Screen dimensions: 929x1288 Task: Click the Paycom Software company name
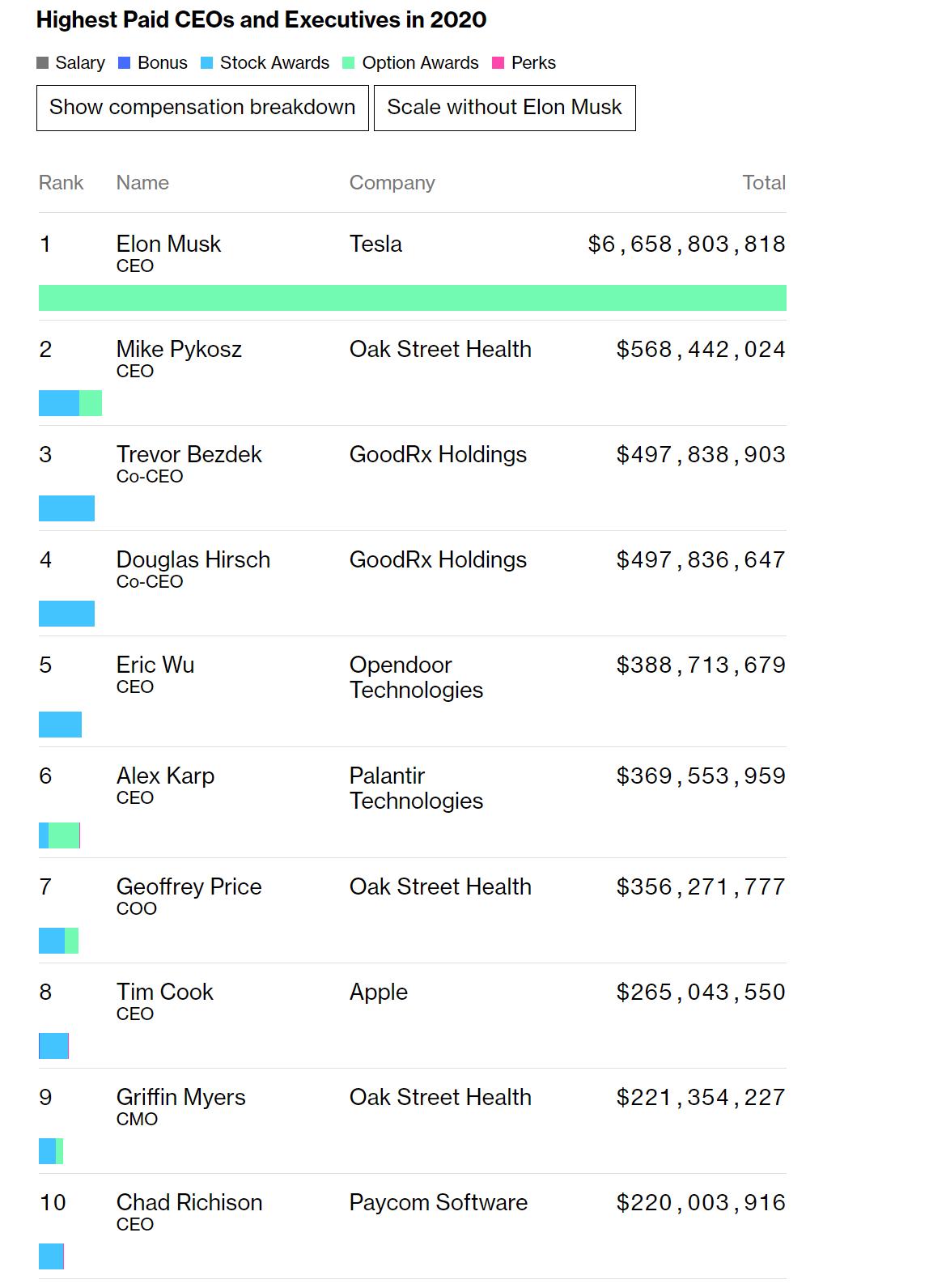pyautogui.click(x=439, y=1202)
